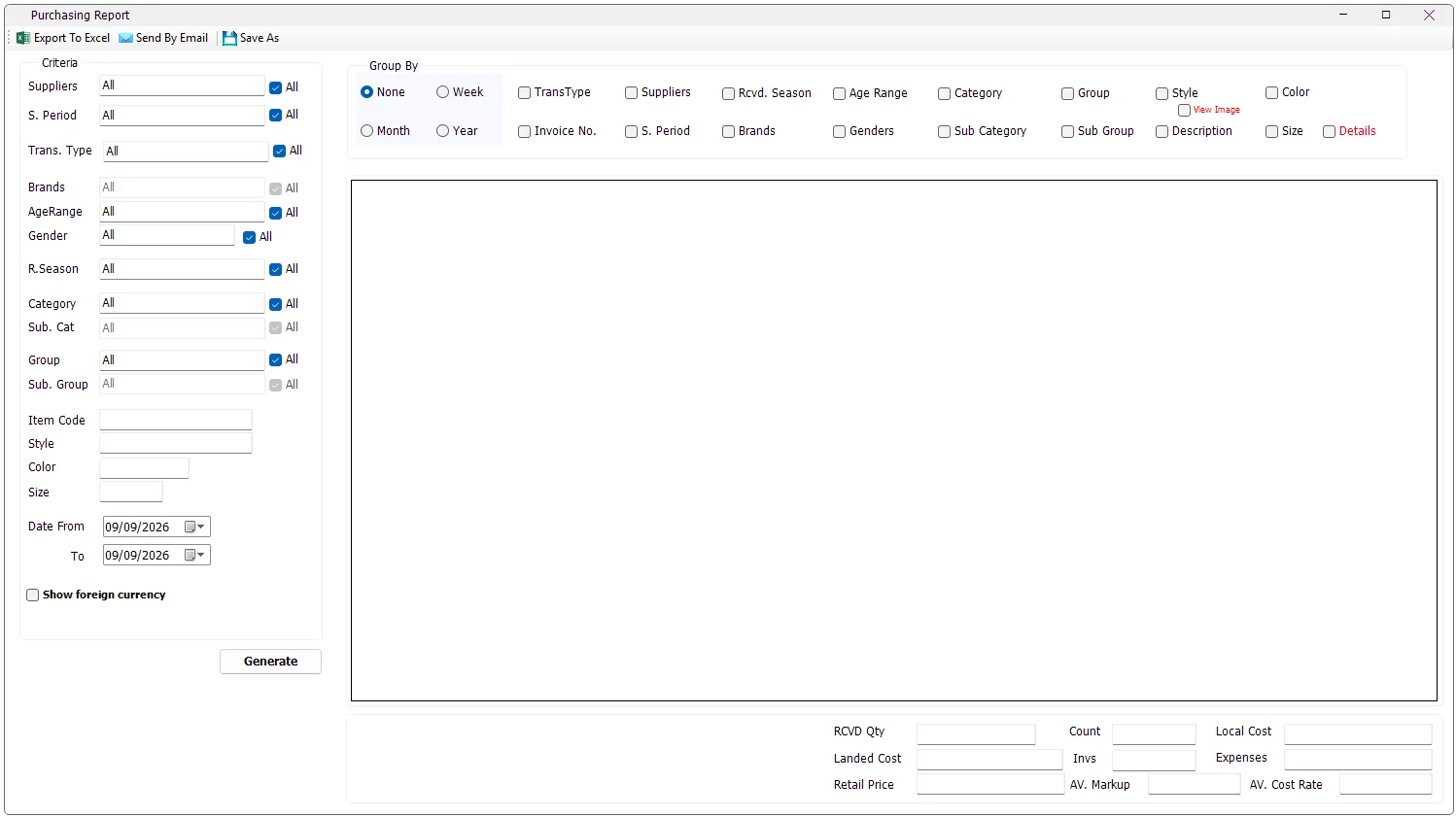Check the Category group-by checkbox
This screenshot has height=817, width=1456.
[944, 94]
